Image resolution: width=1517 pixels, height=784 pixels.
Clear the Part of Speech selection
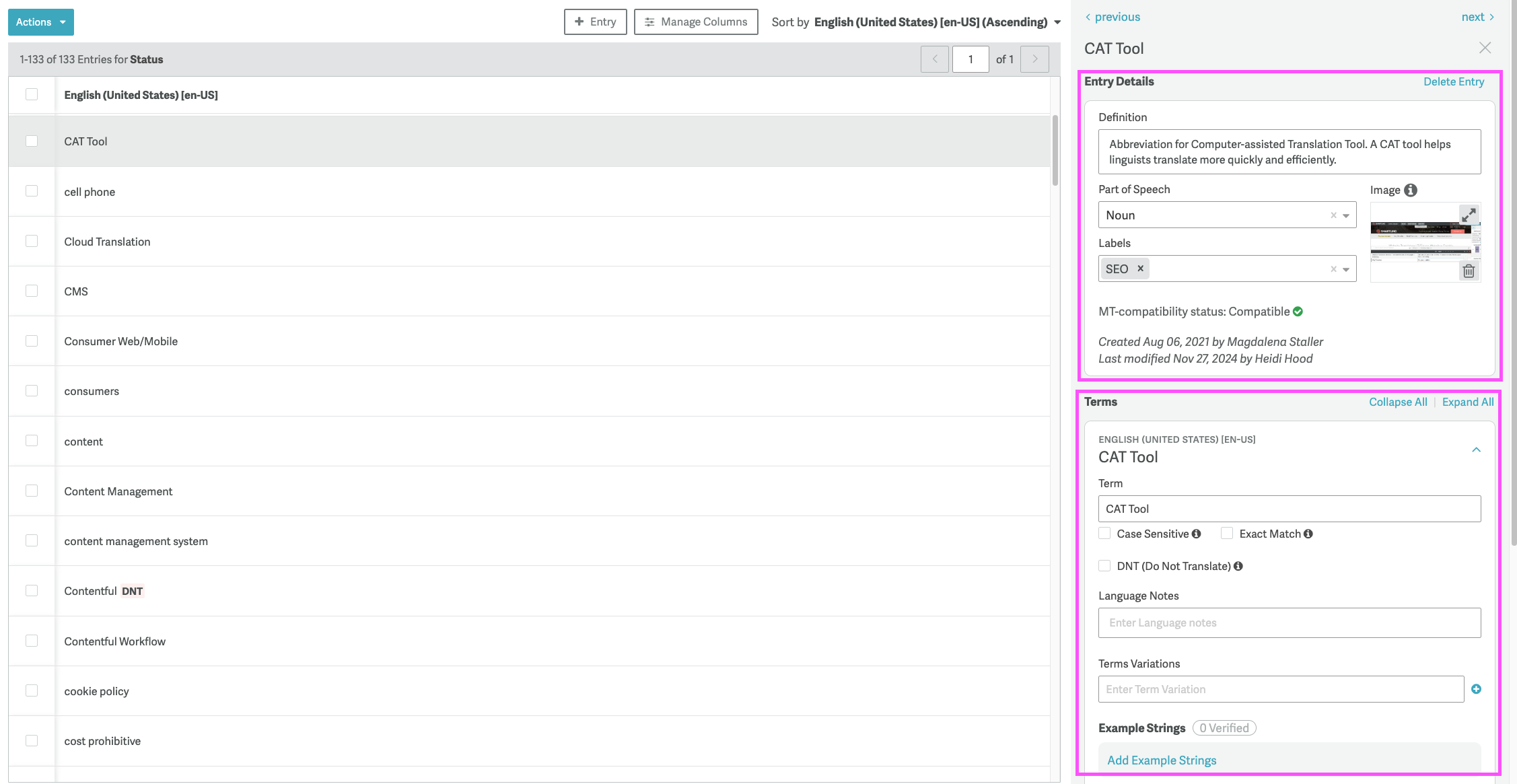(1333, 215)
